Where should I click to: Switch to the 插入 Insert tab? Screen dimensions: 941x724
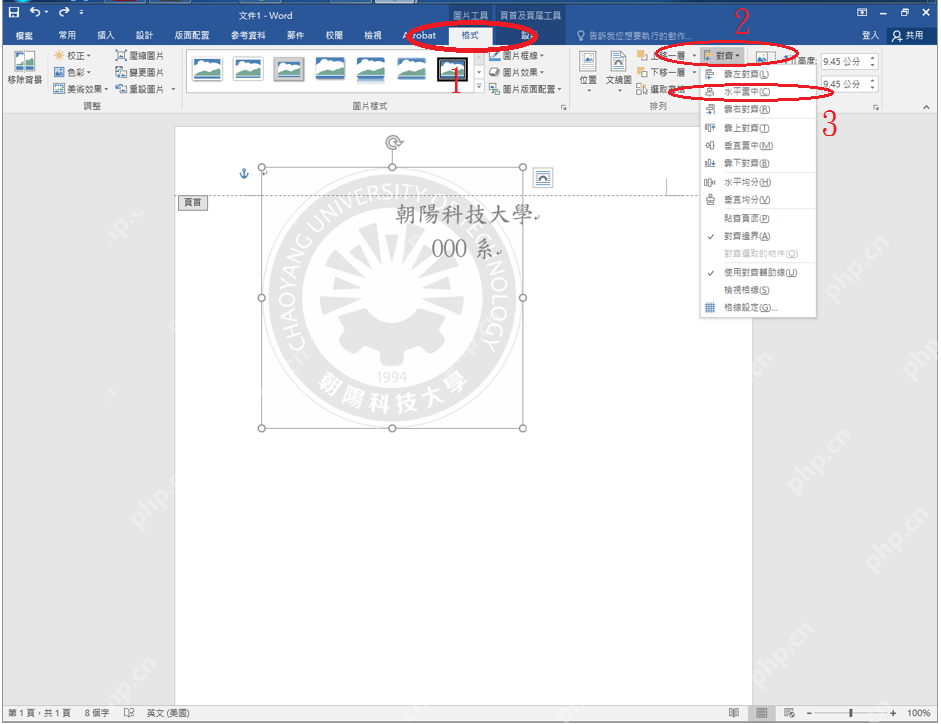click(106, 35)
